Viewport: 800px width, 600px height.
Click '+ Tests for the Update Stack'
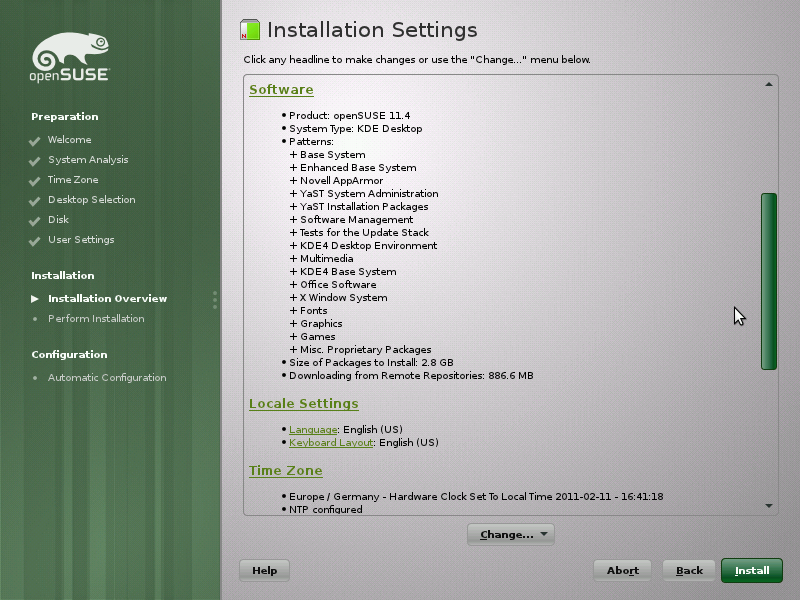(359, 233)
